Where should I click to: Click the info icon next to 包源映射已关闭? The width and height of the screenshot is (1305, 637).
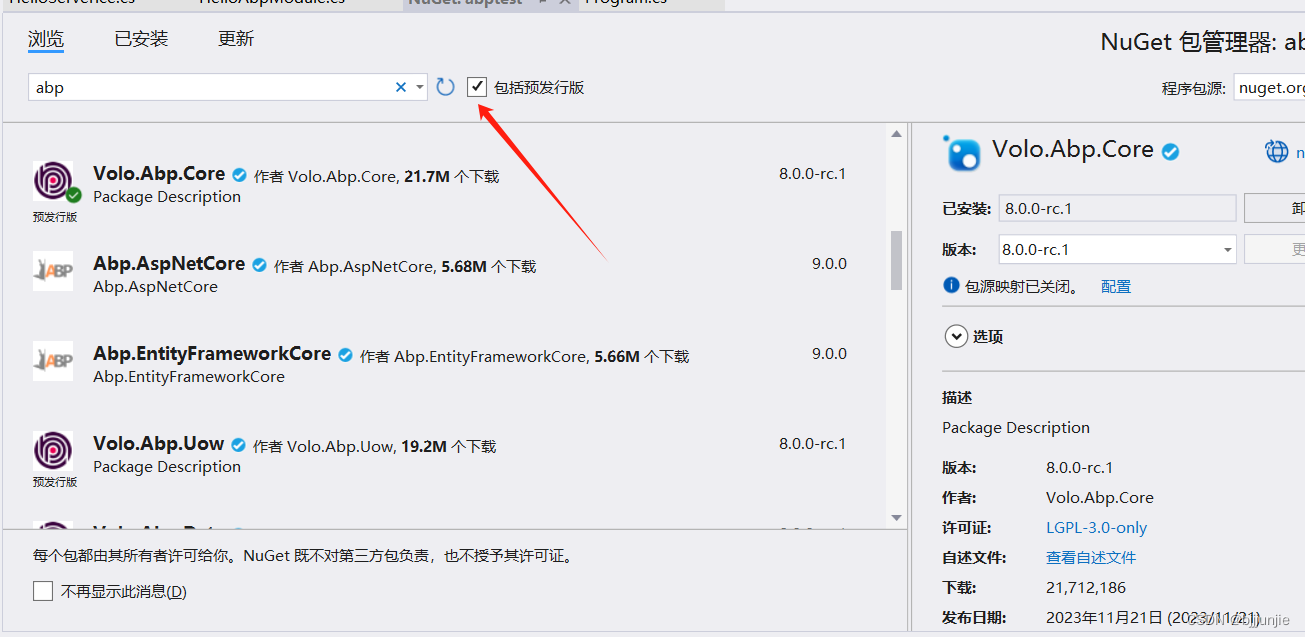(x=951, y=285)
